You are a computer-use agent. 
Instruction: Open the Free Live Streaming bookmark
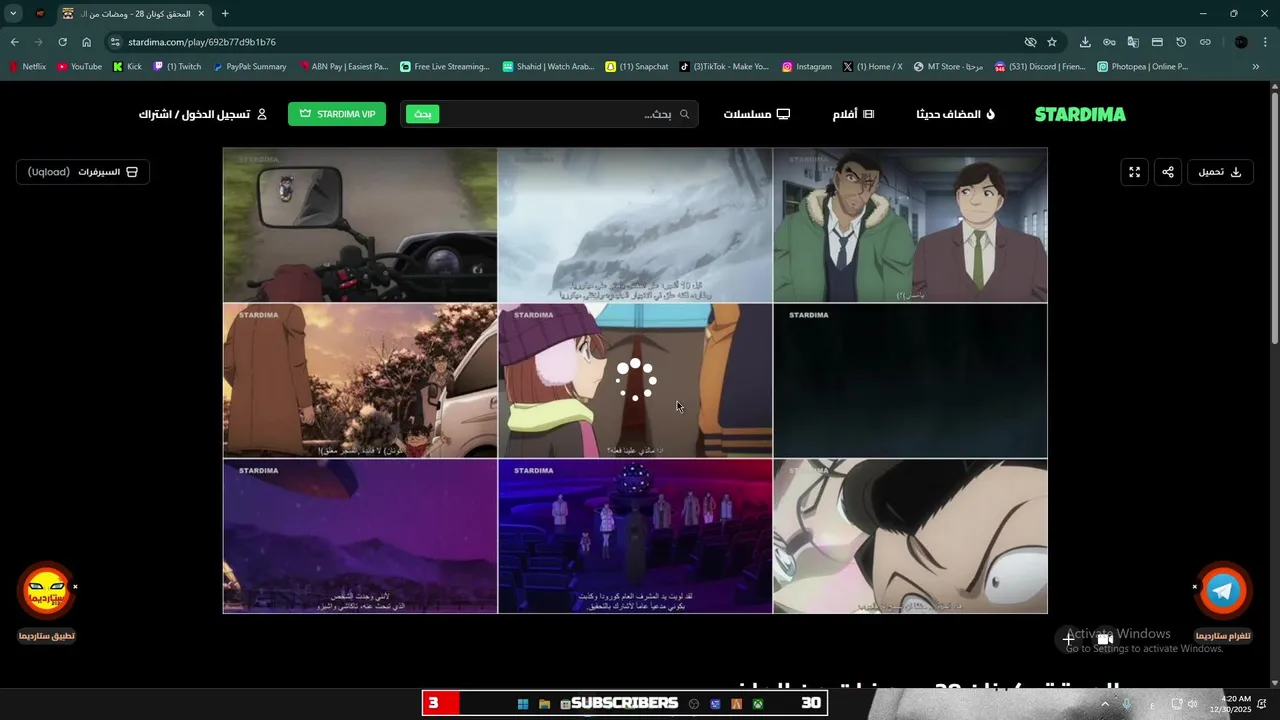445,67
